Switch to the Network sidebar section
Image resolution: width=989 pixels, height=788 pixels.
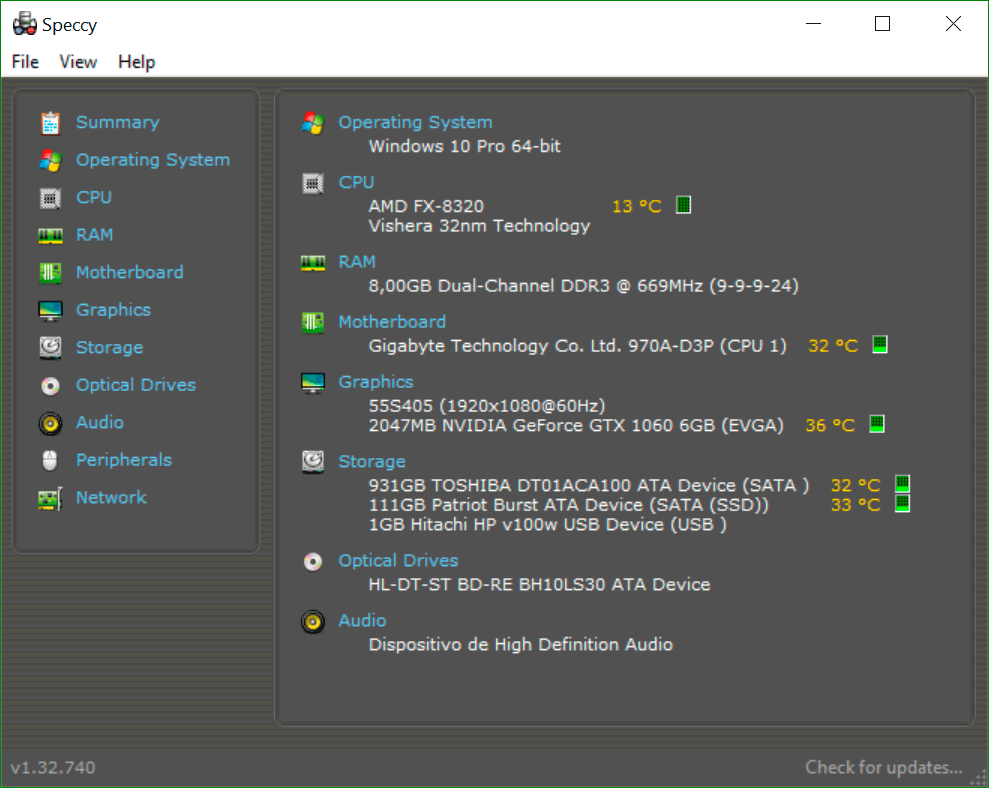pyautogui.click(x=112, y=497)
